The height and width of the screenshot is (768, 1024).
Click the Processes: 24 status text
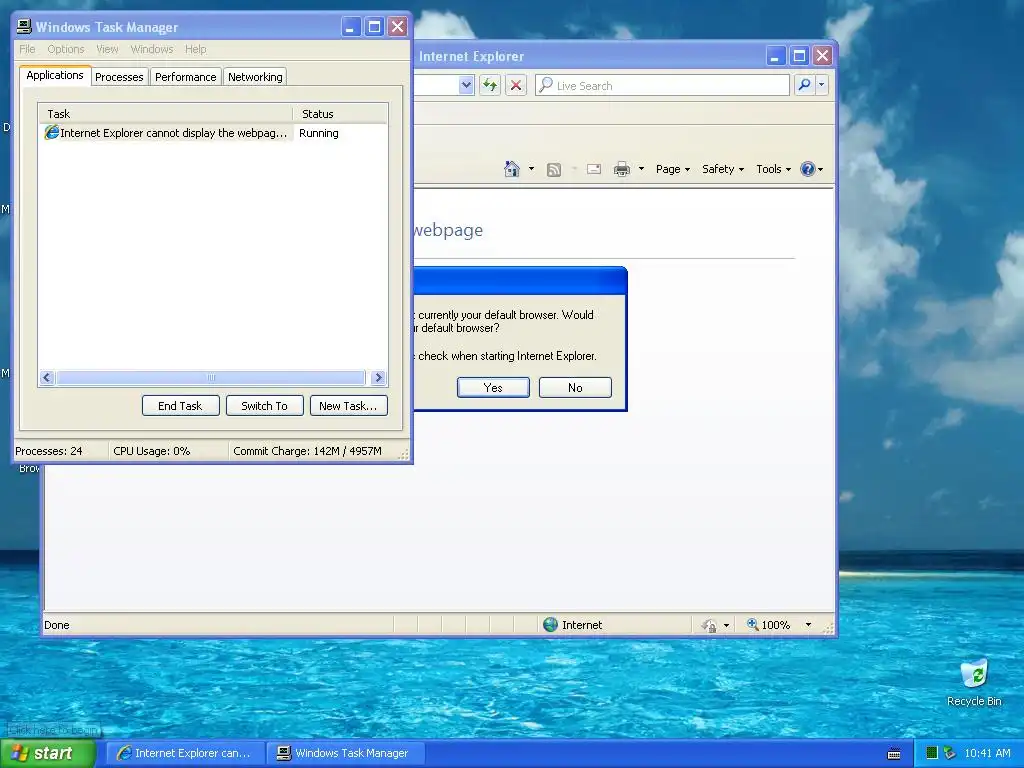[x=49, y=451]
